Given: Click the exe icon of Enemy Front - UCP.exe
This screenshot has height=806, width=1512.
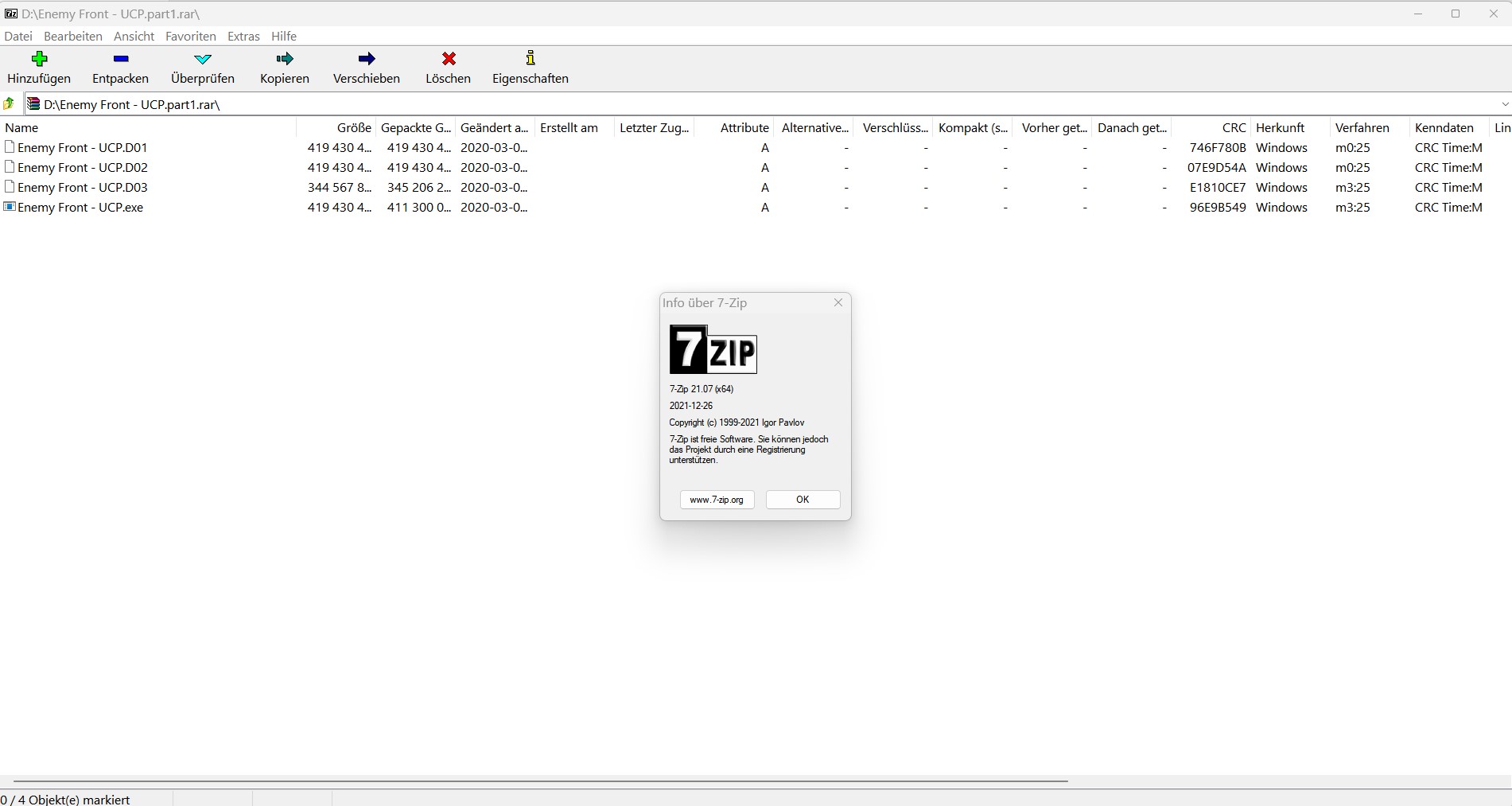Looking at the screenshot, I should [10, 207].
